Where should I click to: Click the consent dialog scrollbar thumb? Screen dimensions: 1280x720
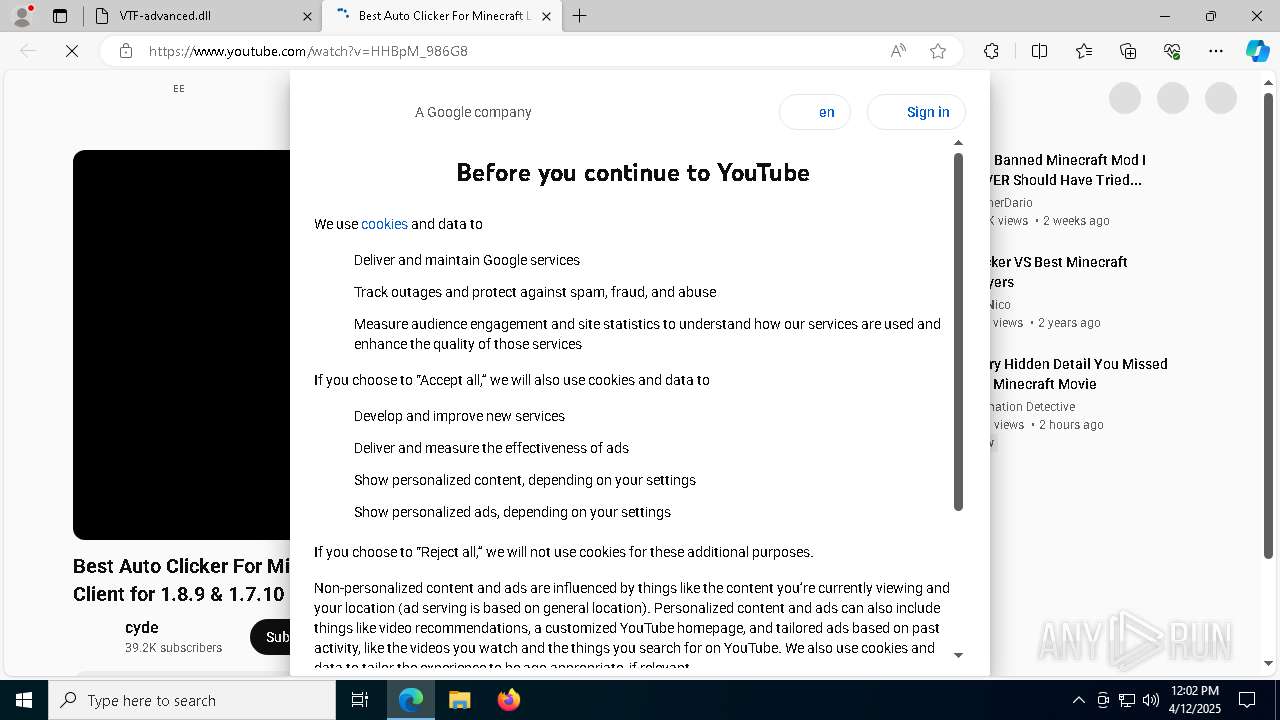(958, 331)
